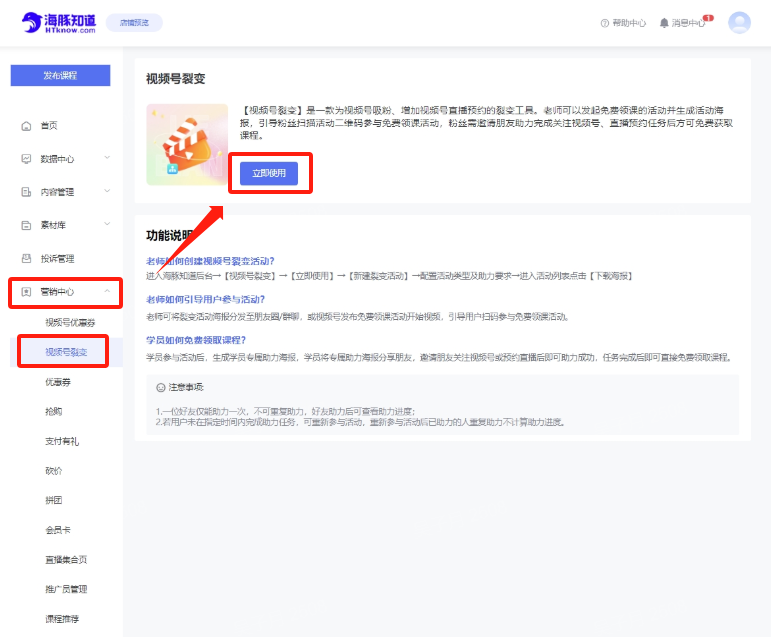The height and width of the screenshot is (637, 771).
Task: Open the 会员卡 submenu item
Action: tap(58, 530)
